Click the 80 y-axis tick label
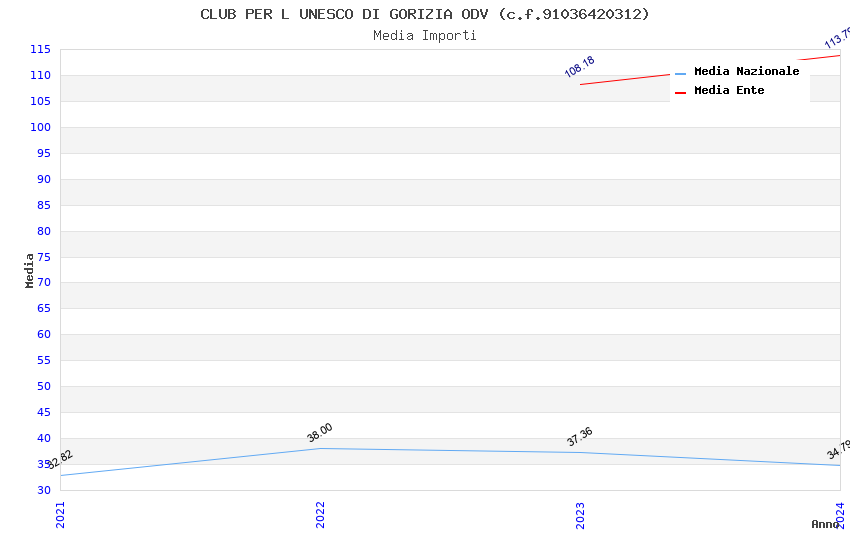850x550 pixels. pos(43,231)
